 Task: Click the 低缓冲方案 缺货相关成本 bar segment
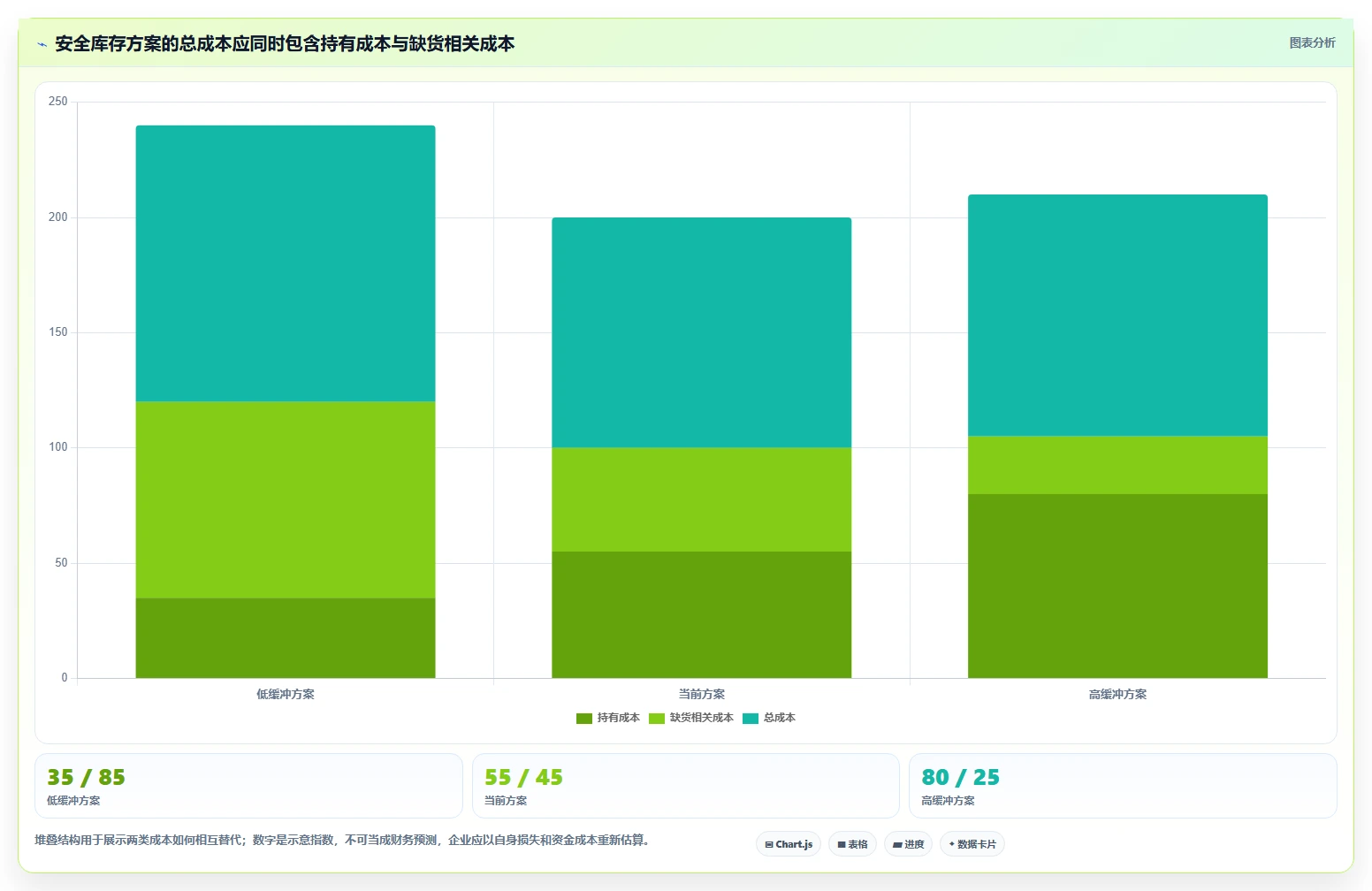click(286, 500)
